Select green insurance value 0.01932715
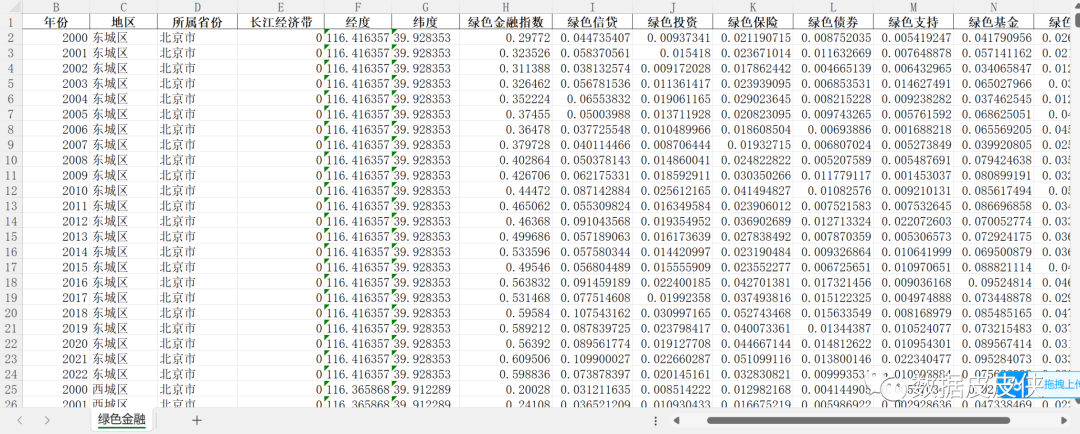Screen dimensions: 1080x434 pyautogui.click(x=752, y=144)
